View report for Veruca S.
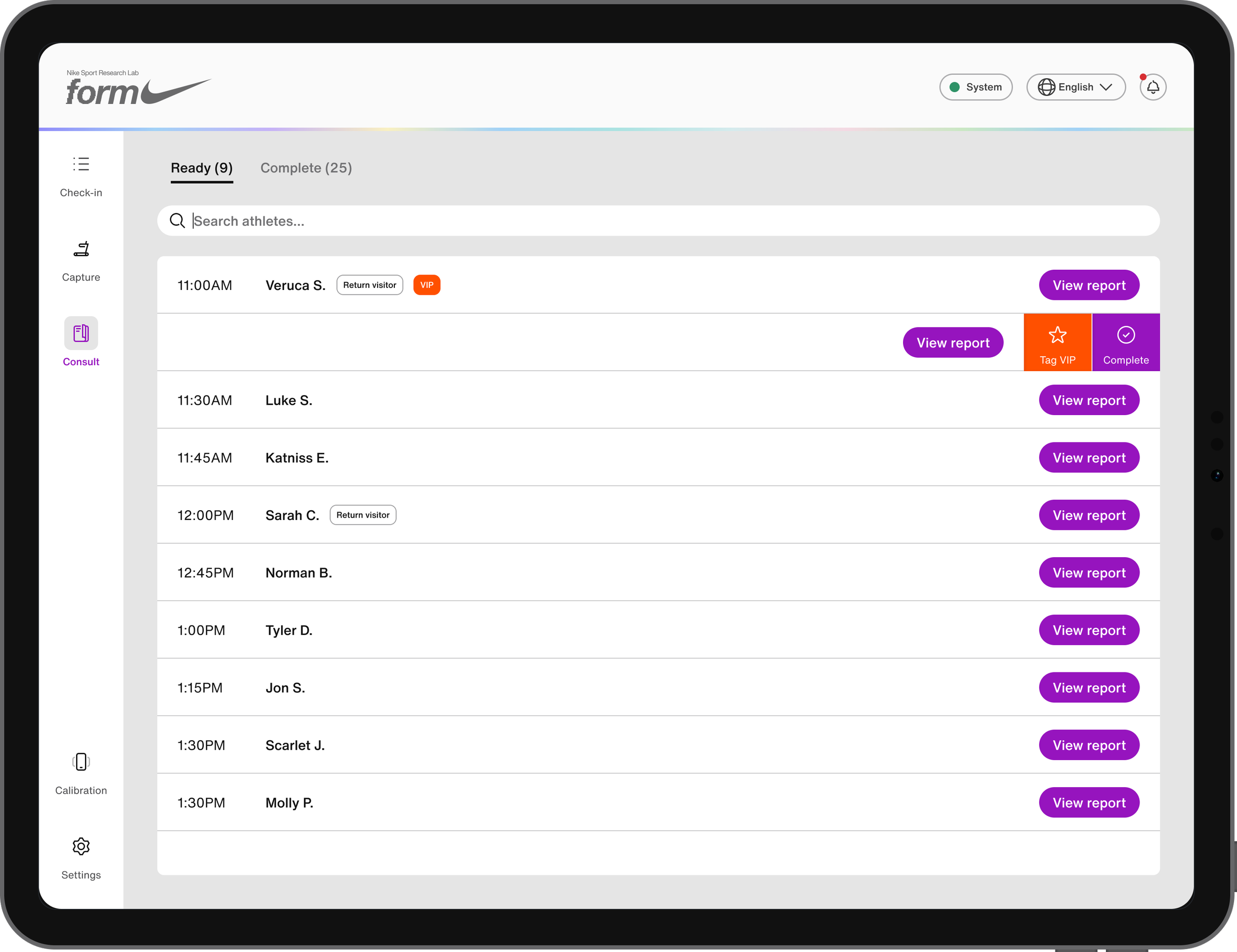 (1089, 286)
